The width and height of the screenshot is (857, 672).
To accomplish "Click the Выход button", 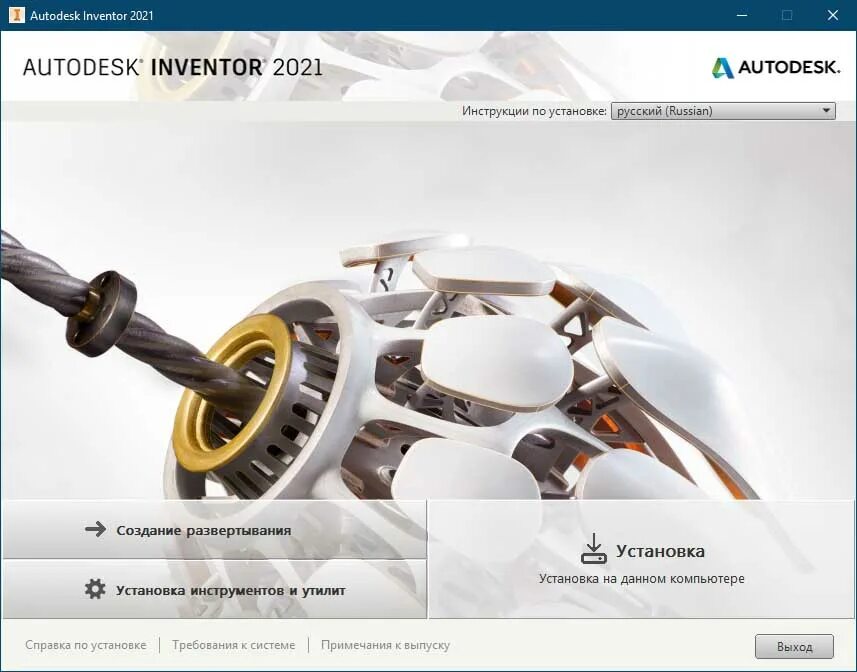I will pyautogui.click(x=794, y=647).
